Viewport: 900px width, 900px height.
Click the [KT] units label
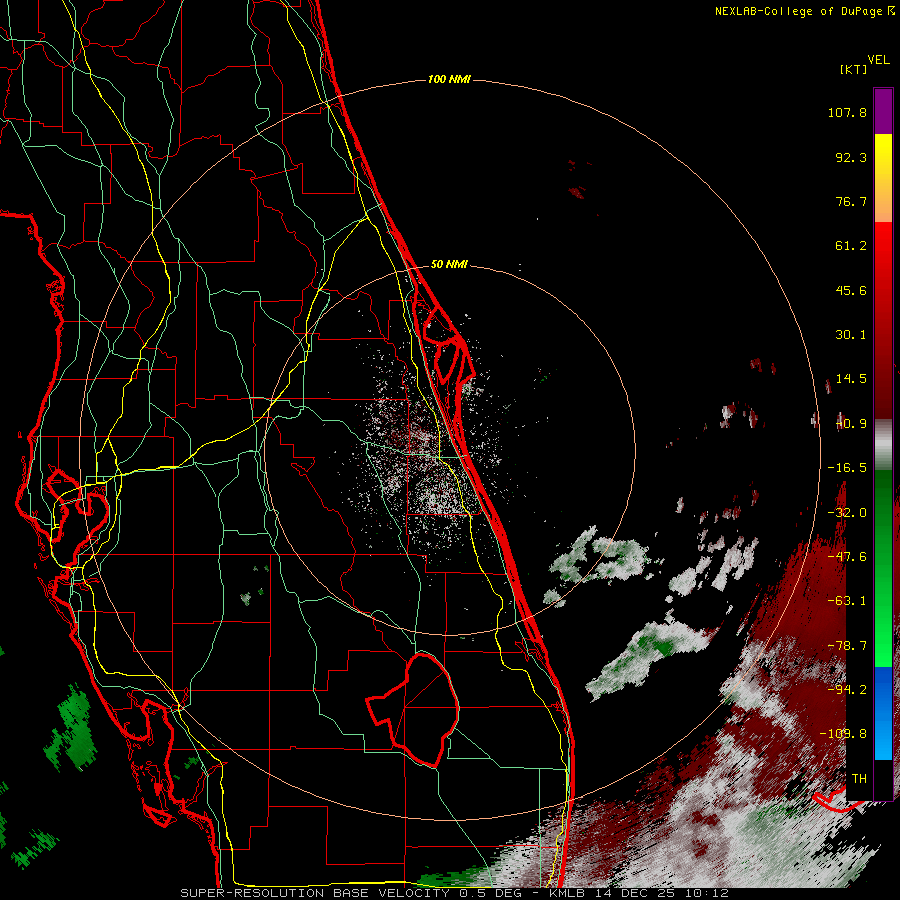point(853,69)
